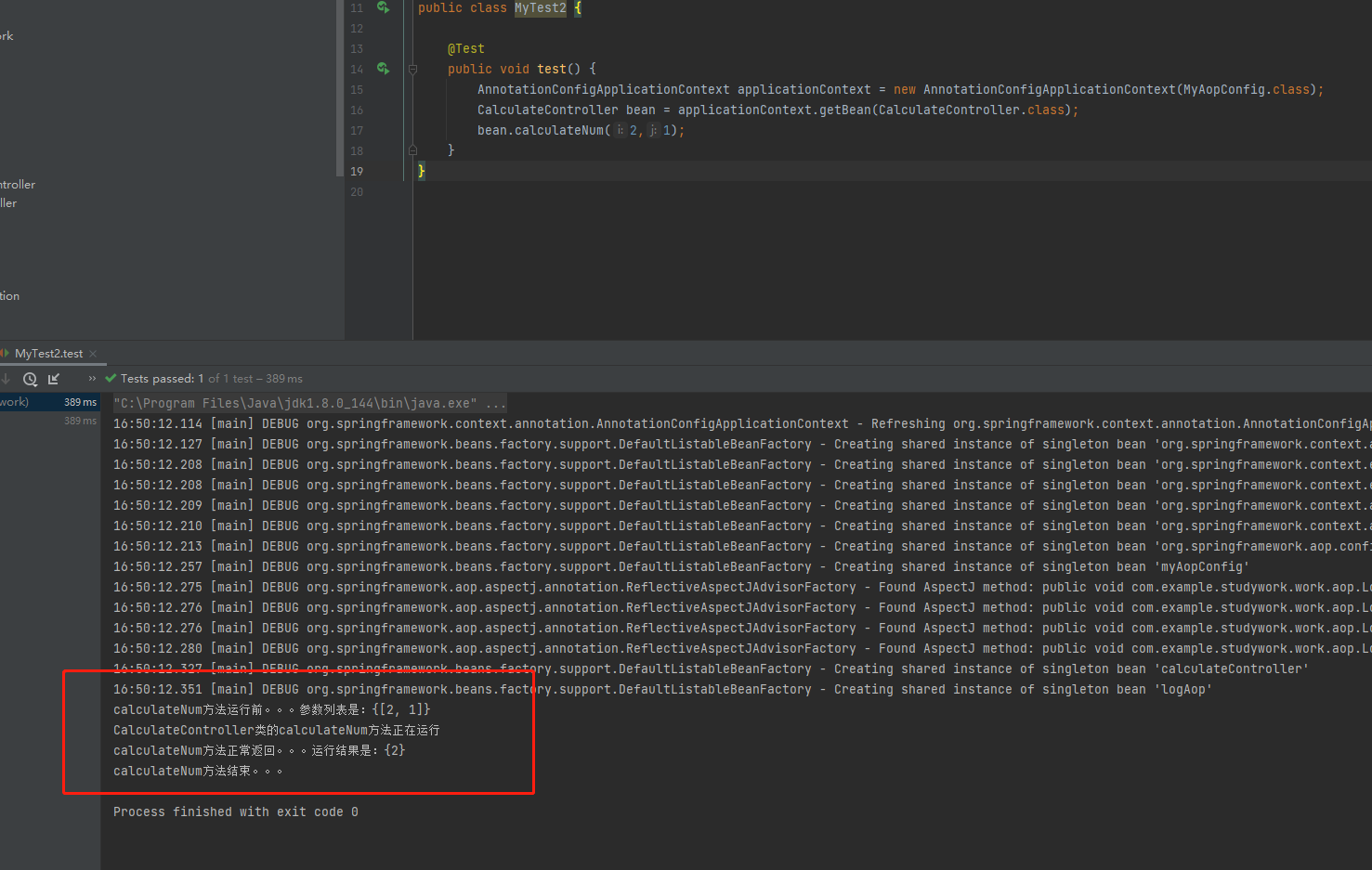Click the import tests from file icon
The height and width of the screenshot is (870, 1372).
(54, 379)
